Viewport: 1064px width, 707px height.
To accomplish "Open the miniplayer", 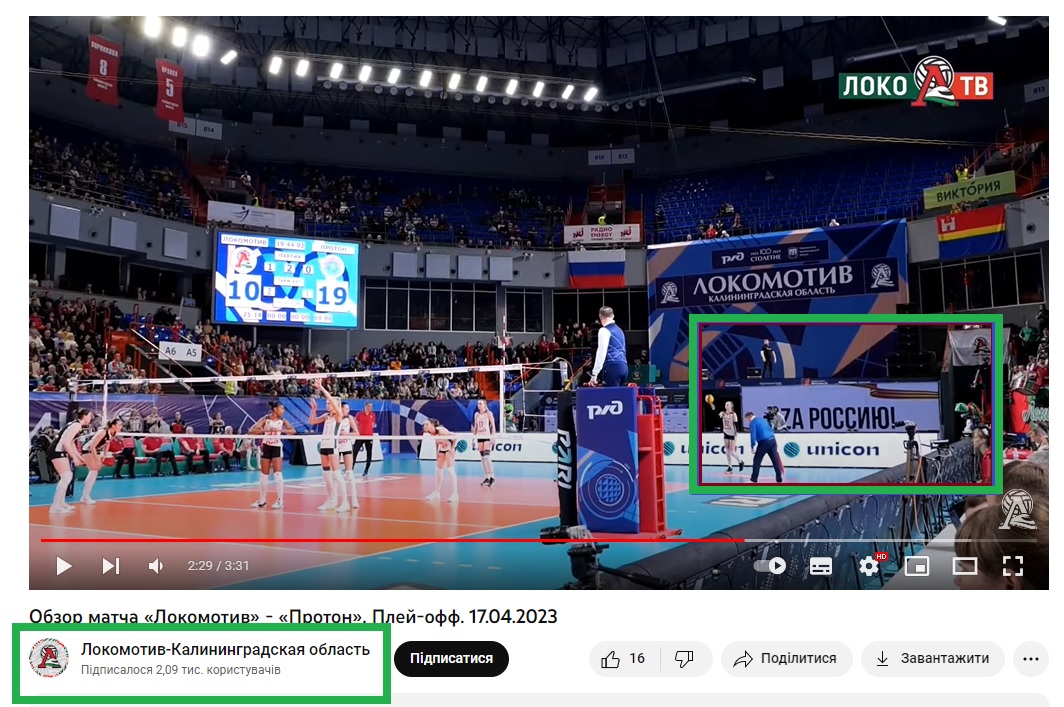I will (x=916, y=566).
